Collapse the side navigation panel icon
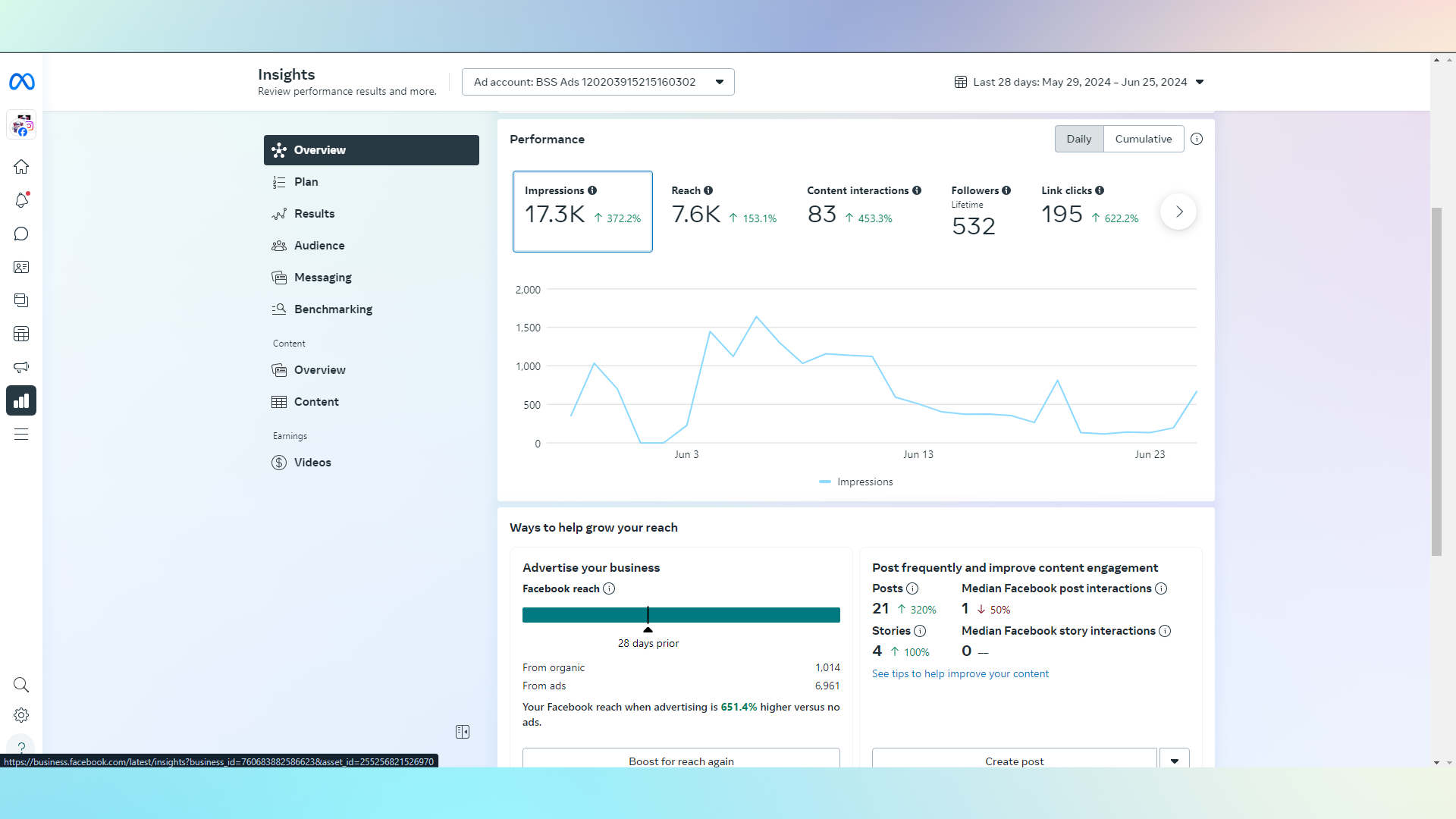 463,732
